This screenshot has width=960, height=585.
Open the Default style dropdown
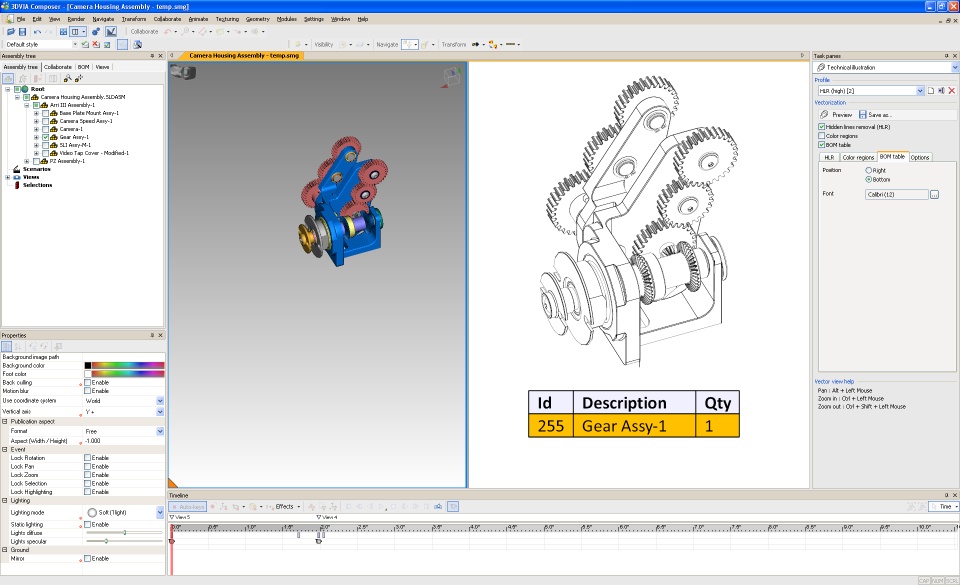coord(75,45)
